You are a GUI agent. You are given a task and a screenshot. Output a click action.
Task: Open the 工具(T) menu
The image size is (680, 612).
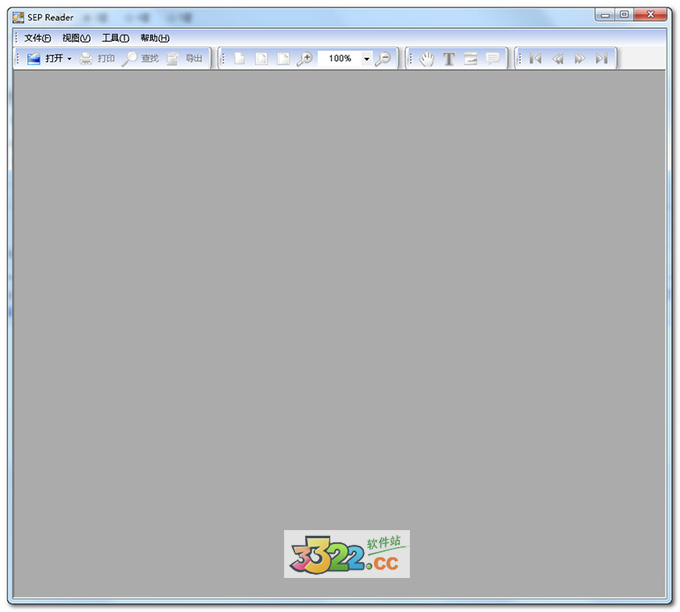[x=115, y=38]
